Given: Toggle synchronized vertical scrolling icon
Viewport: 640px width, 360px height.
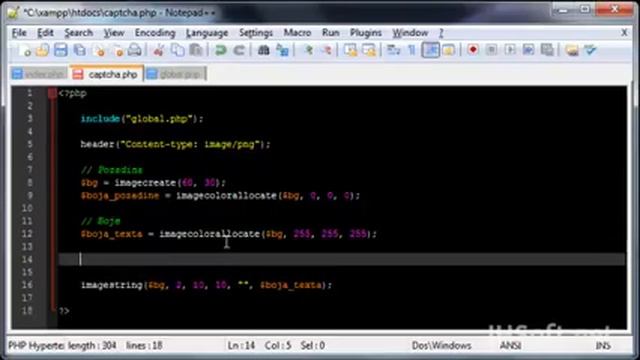Looking at the screenshot, I should pyautogui.click(x=350, y=50).
